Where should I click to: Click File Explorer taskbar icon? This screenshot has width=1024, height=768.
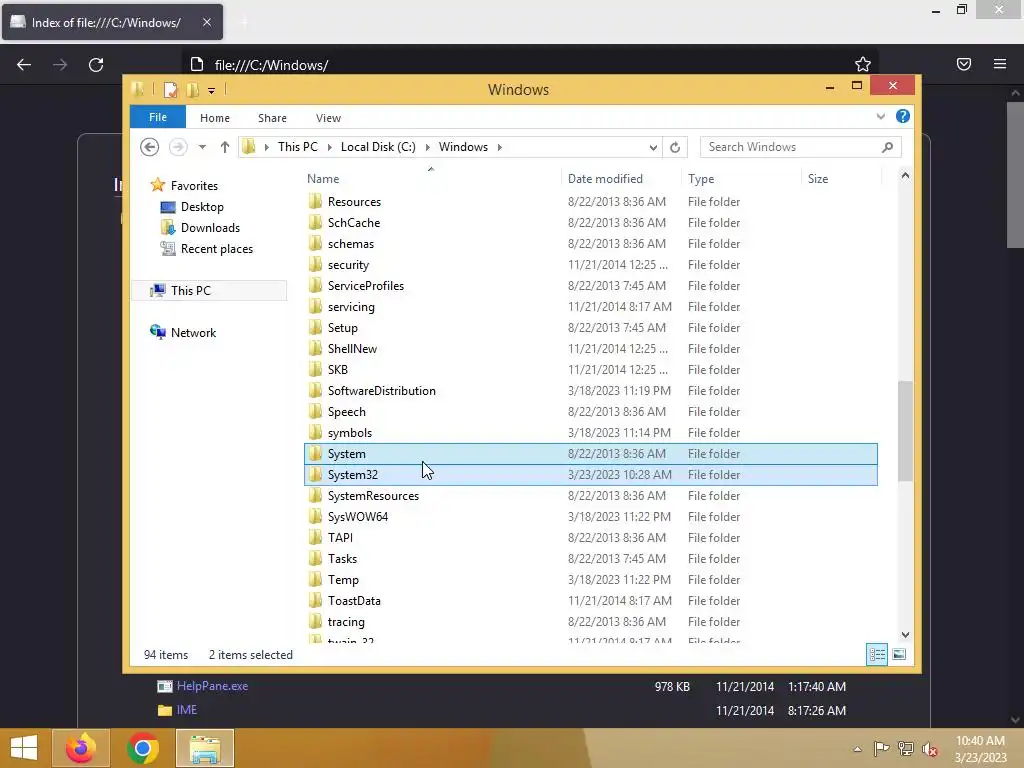[205, 748]
